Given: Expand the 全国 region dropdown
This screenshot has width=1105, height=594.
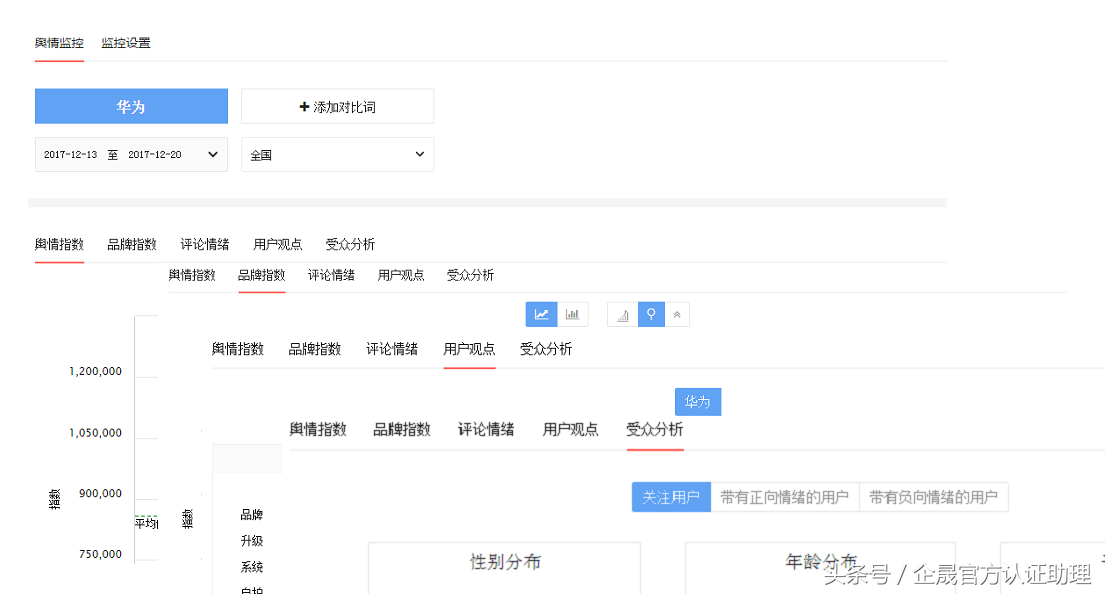Looking at the screenshot, I should [x=337, y=155].
